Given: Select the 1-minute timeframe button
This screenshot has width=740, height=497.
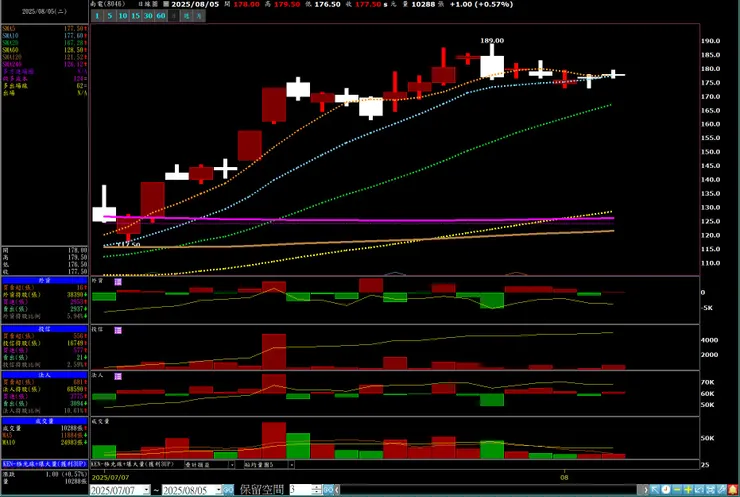Looking at the screenshot, I should pos(97,16).
